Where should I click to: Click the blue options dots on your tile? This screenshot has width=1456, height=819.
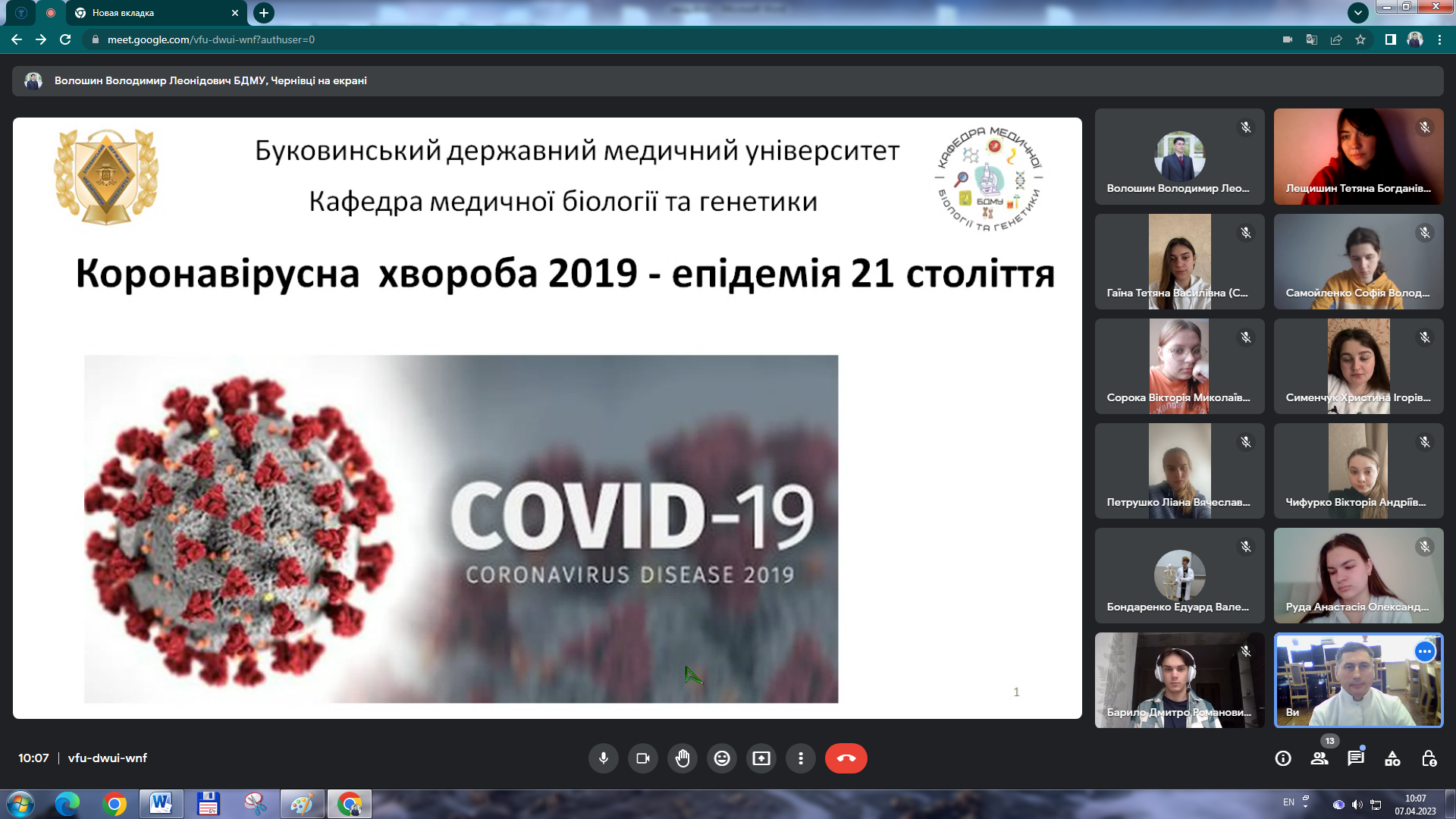click(x=1425, y=651)
